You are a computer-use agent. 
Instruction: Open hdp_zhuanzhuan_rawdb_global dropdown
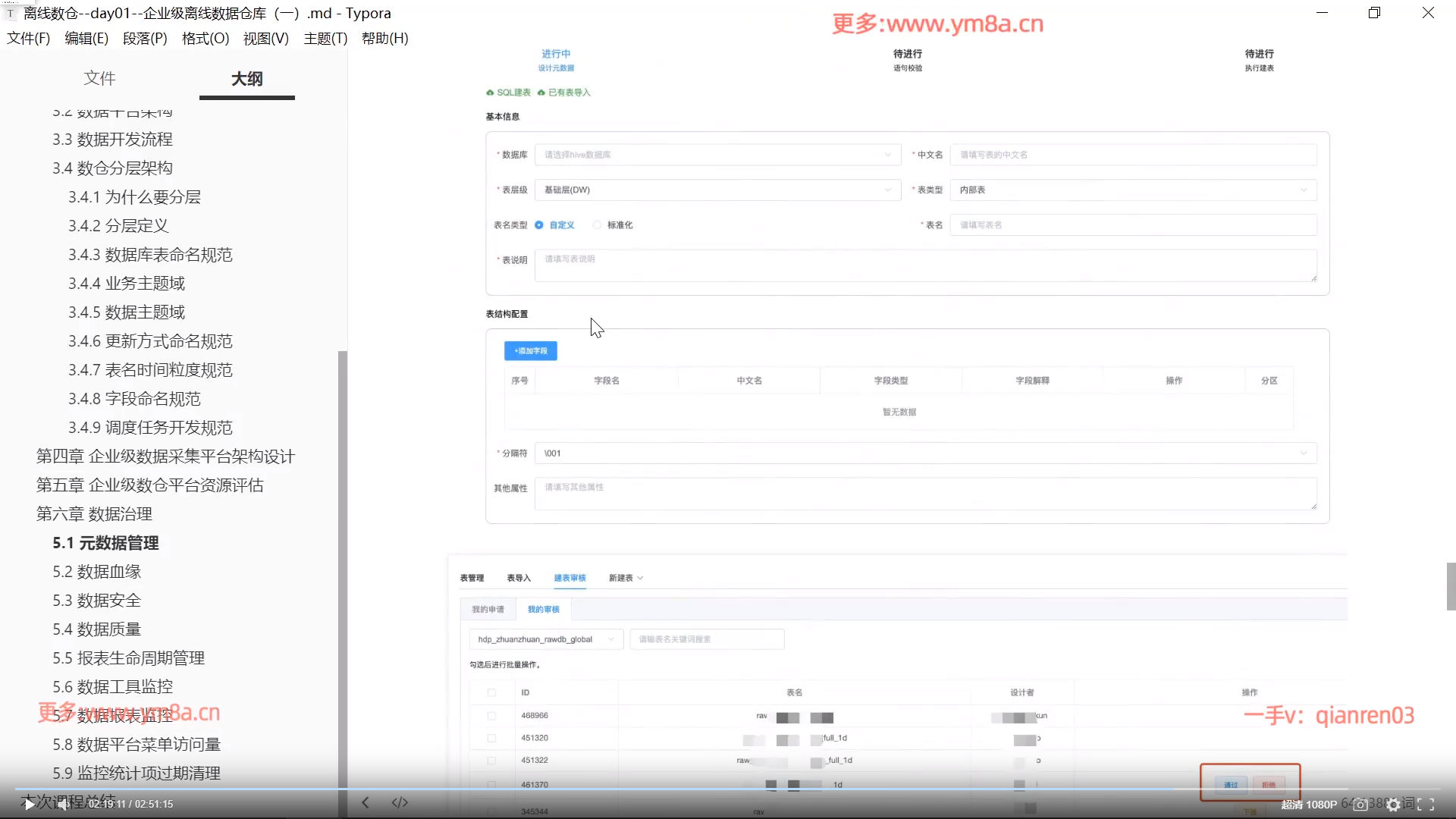[546, 639]
